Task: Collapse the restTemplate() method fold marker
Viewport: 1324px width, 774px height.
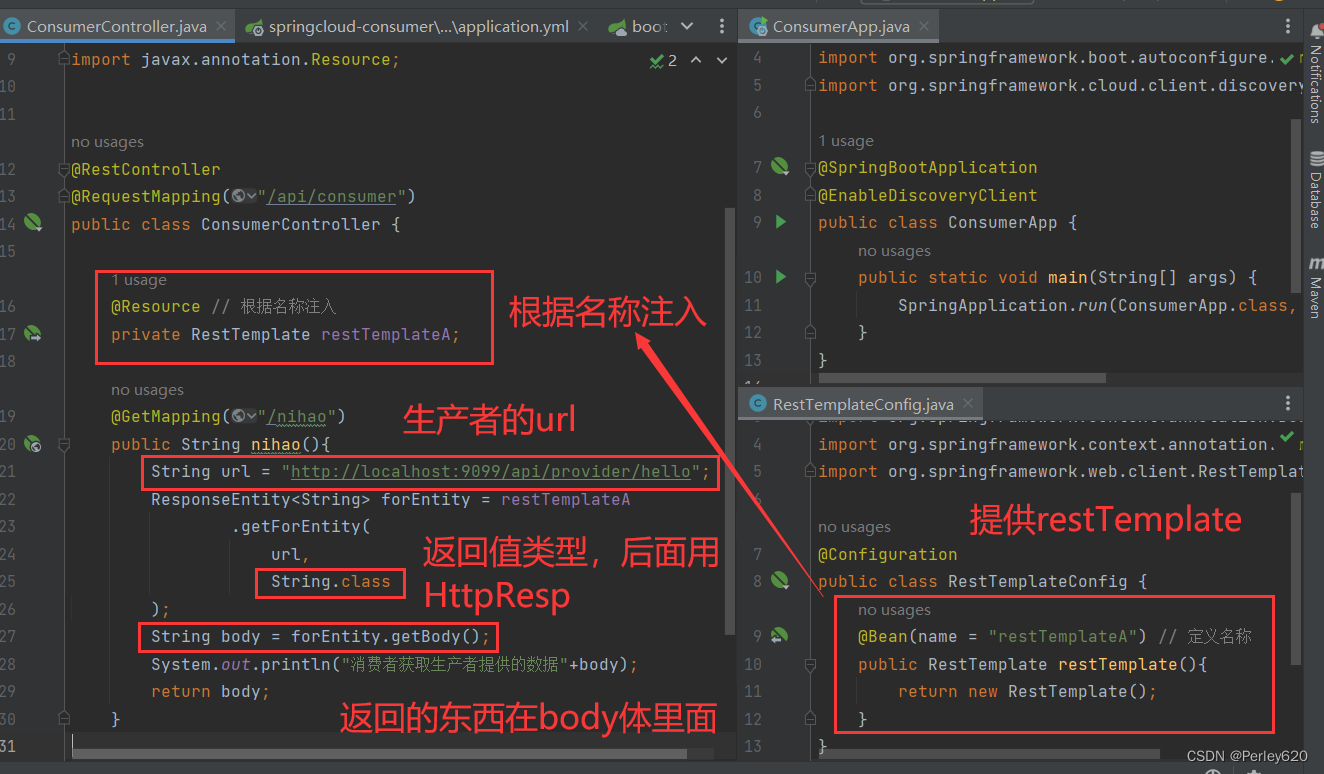Action: tap(810, 664)
